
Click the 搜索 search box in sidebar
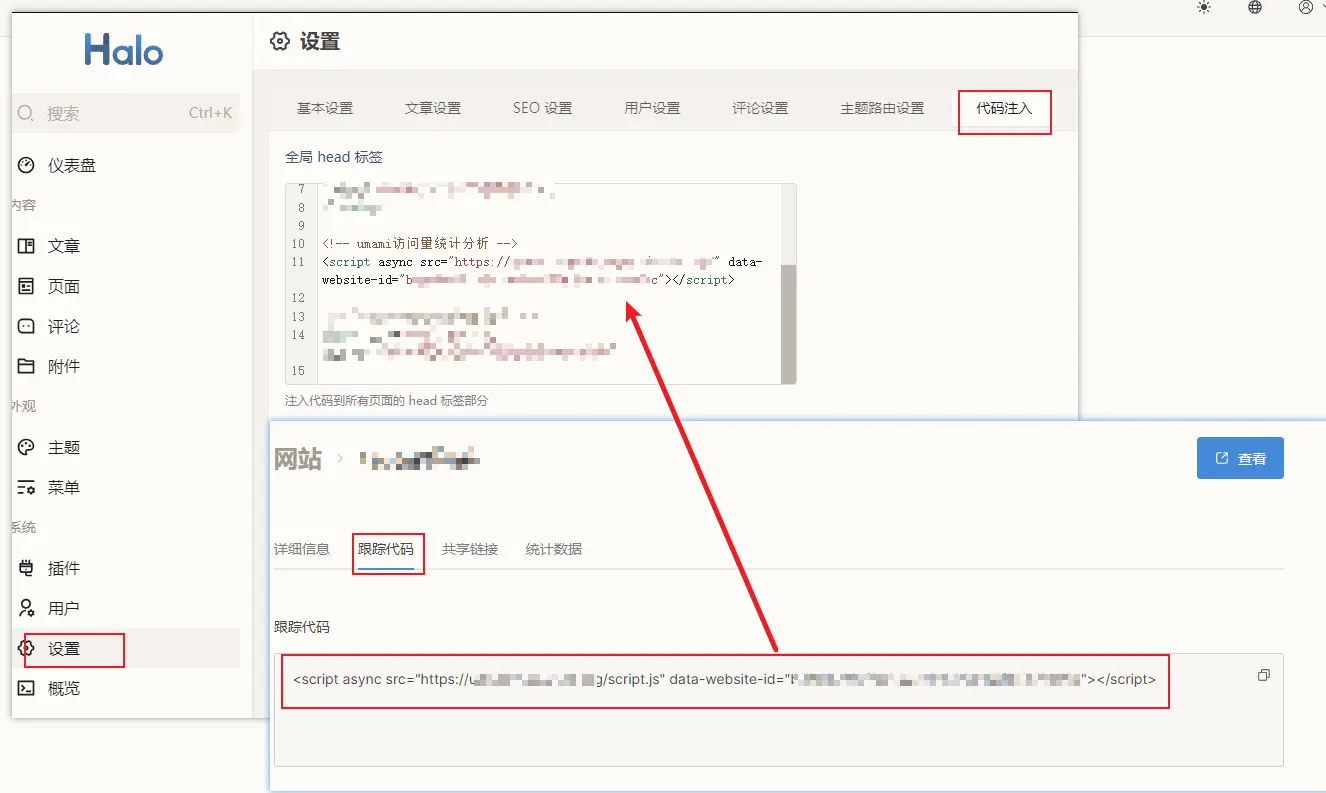pyautogui.click(x=125, y=113)
